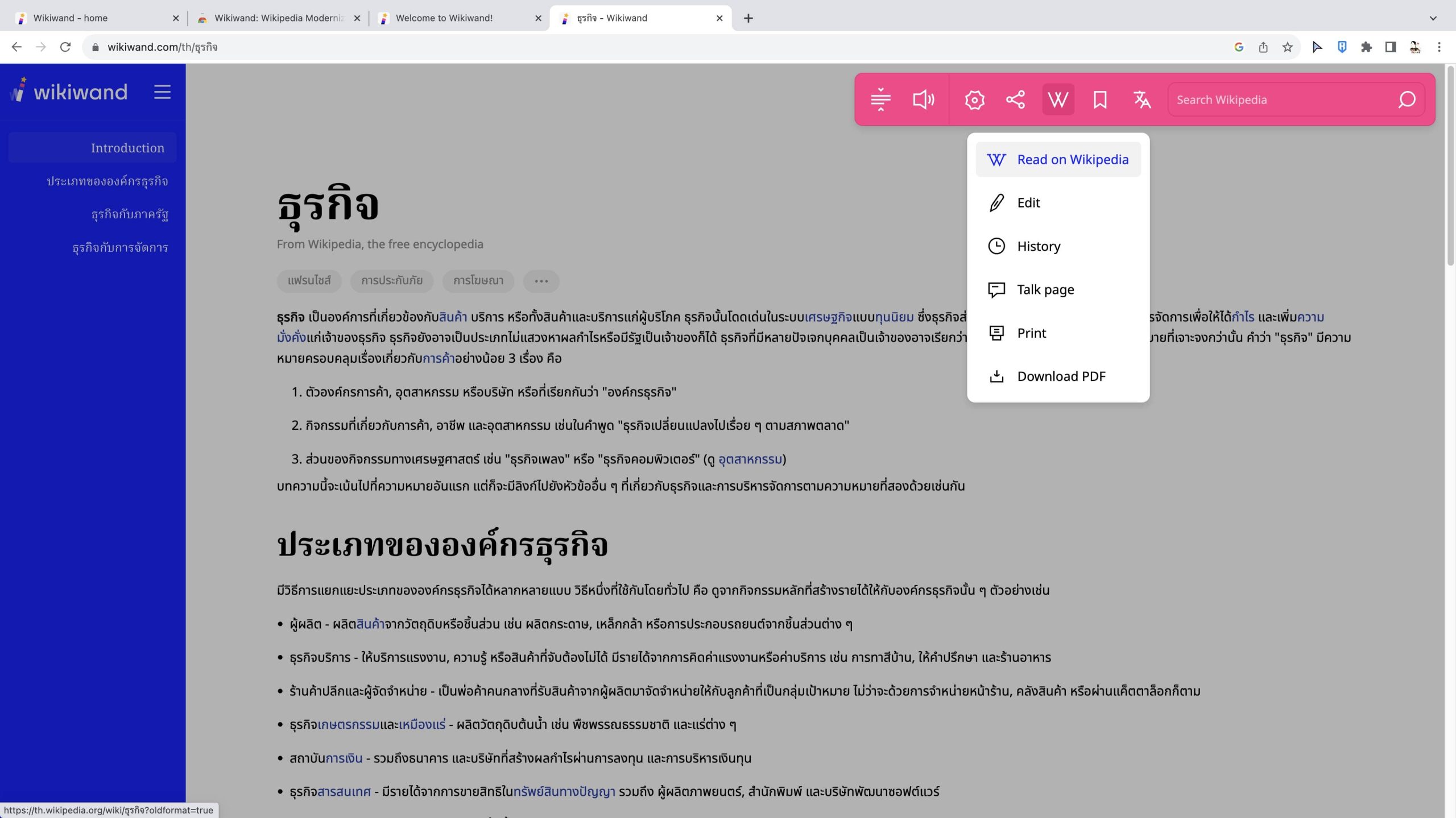
Task: Switch to Welcome to Wikiwand tab
Action: [444, 18]
